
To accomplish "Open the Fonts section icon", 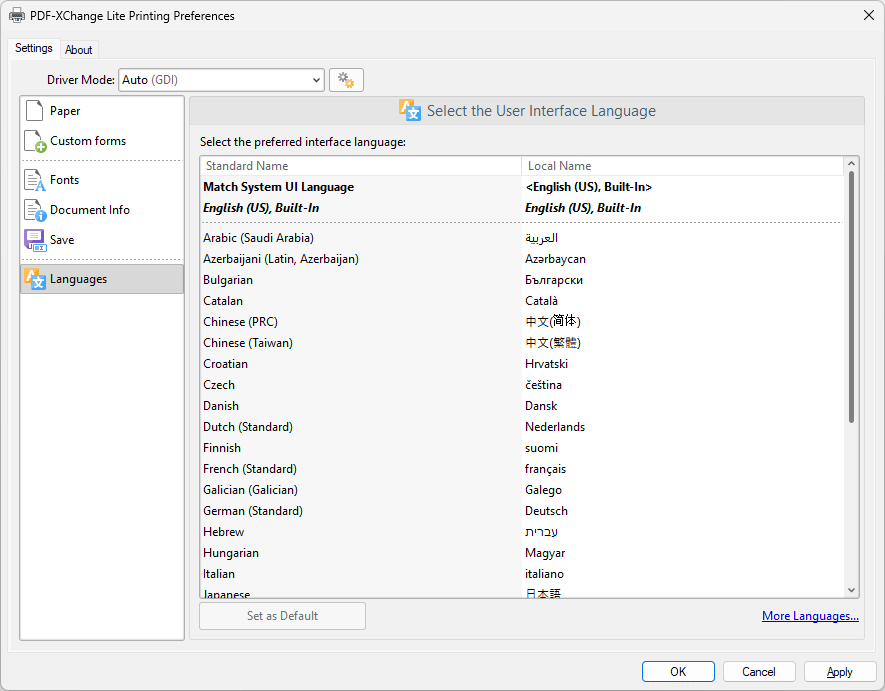I will [x=35, y=180].
